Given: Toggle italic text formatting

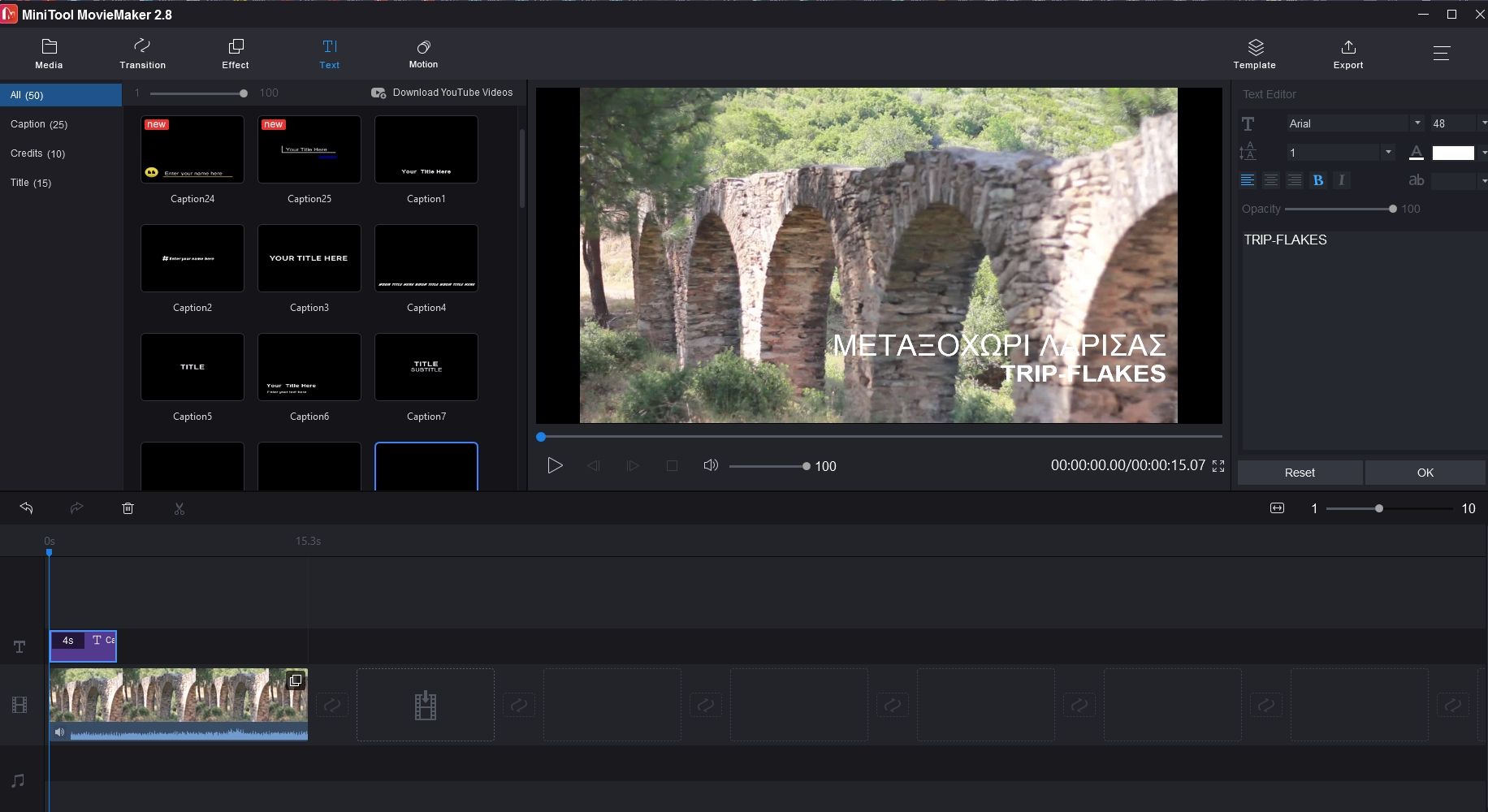Looking at the screenshot, I should [1341, 180].
